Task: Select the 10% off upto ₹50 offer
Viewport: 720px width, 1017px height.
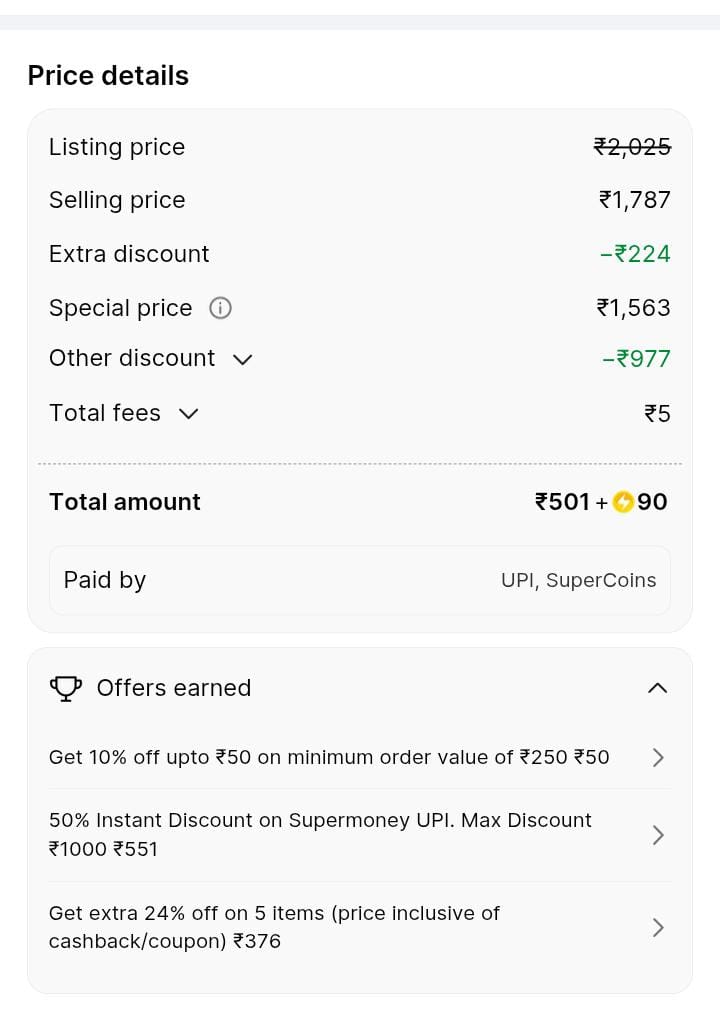Action: click(x=328, y=757)
